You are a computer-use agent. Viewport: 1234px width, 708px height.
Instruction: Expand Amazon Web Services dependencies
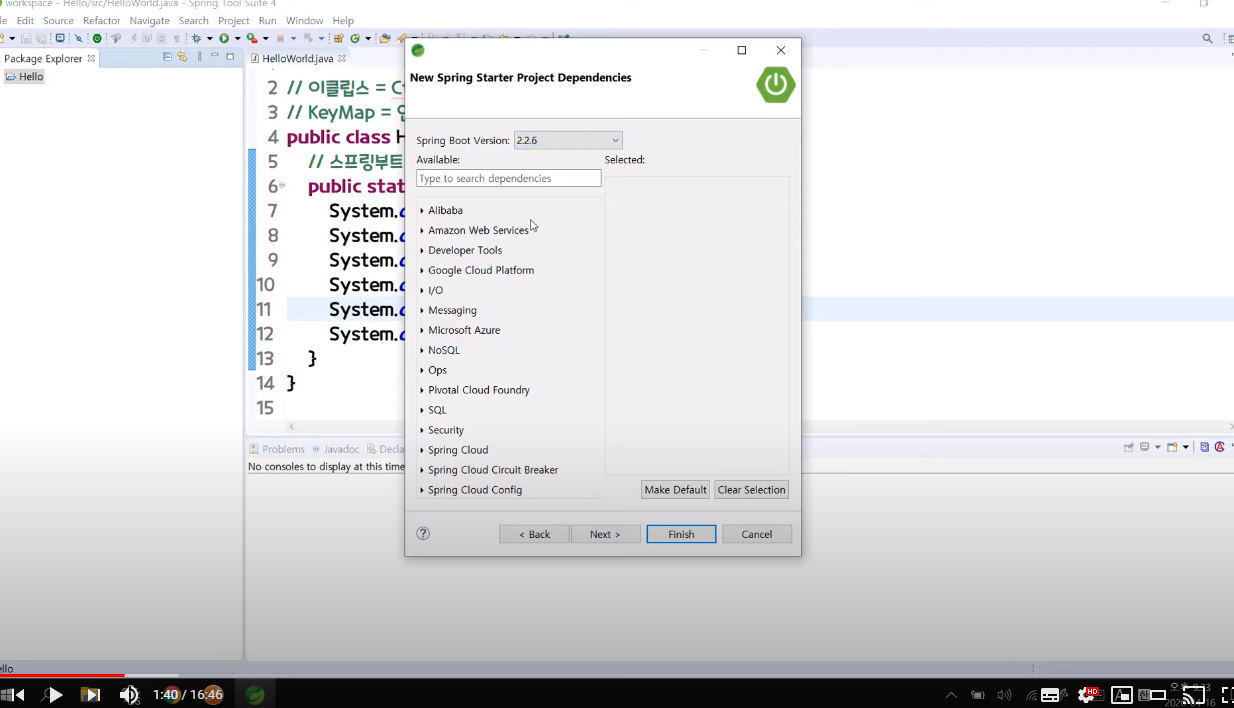(422, 231)
